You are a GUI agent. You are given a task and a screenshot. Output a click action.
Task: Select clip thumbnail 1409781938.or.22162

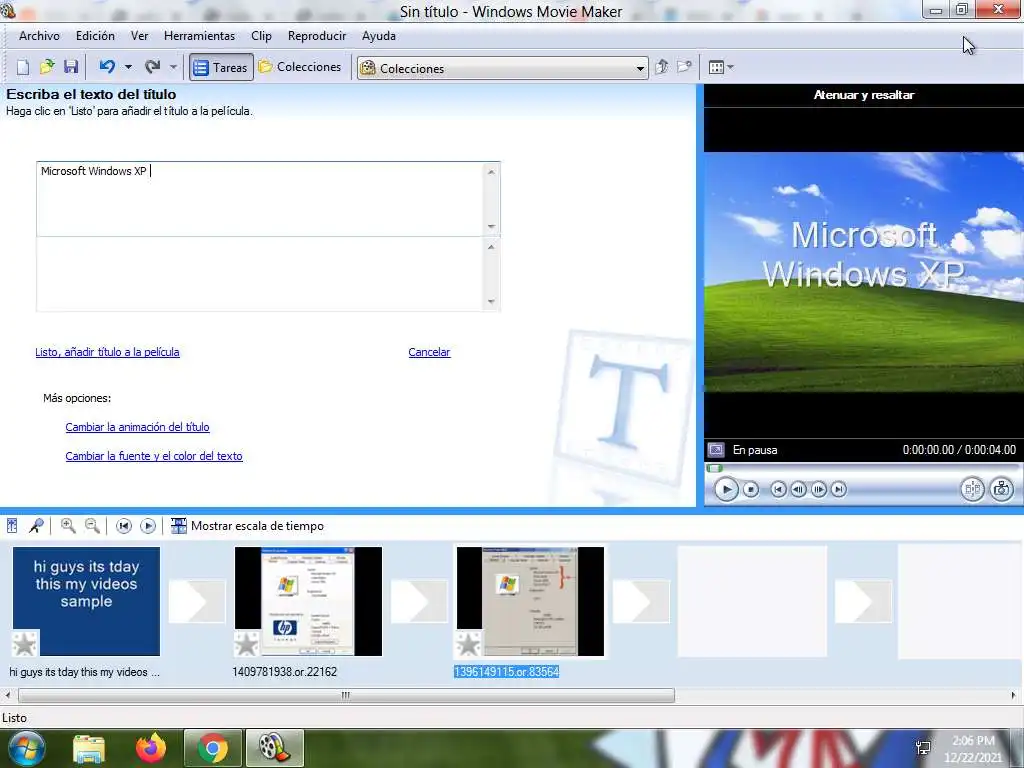308,601
